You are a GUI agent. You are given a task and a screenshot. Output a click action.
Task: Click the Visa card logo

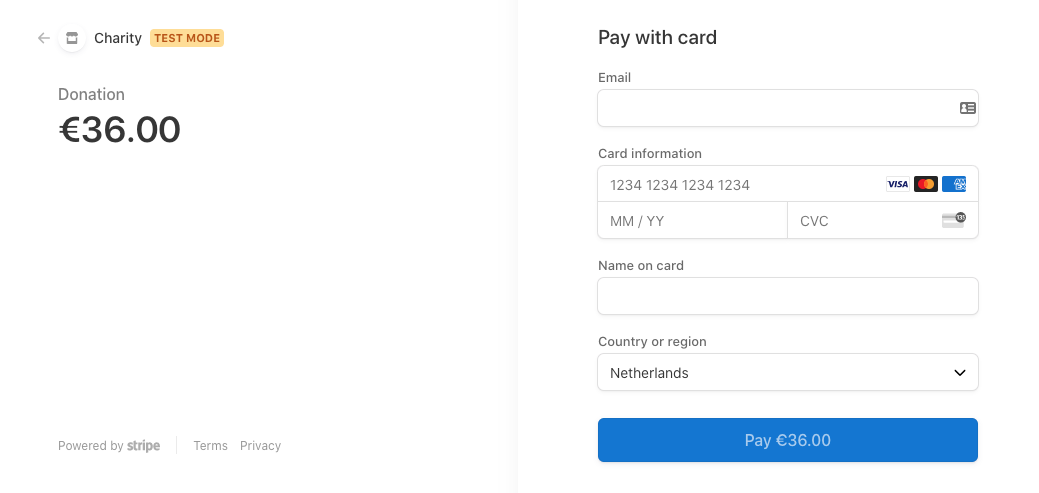coord(897,184)
